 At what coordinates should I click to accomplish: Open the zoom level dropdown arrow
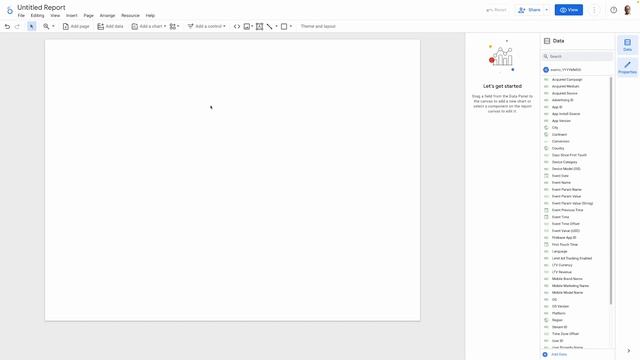(x=53, y=27)
